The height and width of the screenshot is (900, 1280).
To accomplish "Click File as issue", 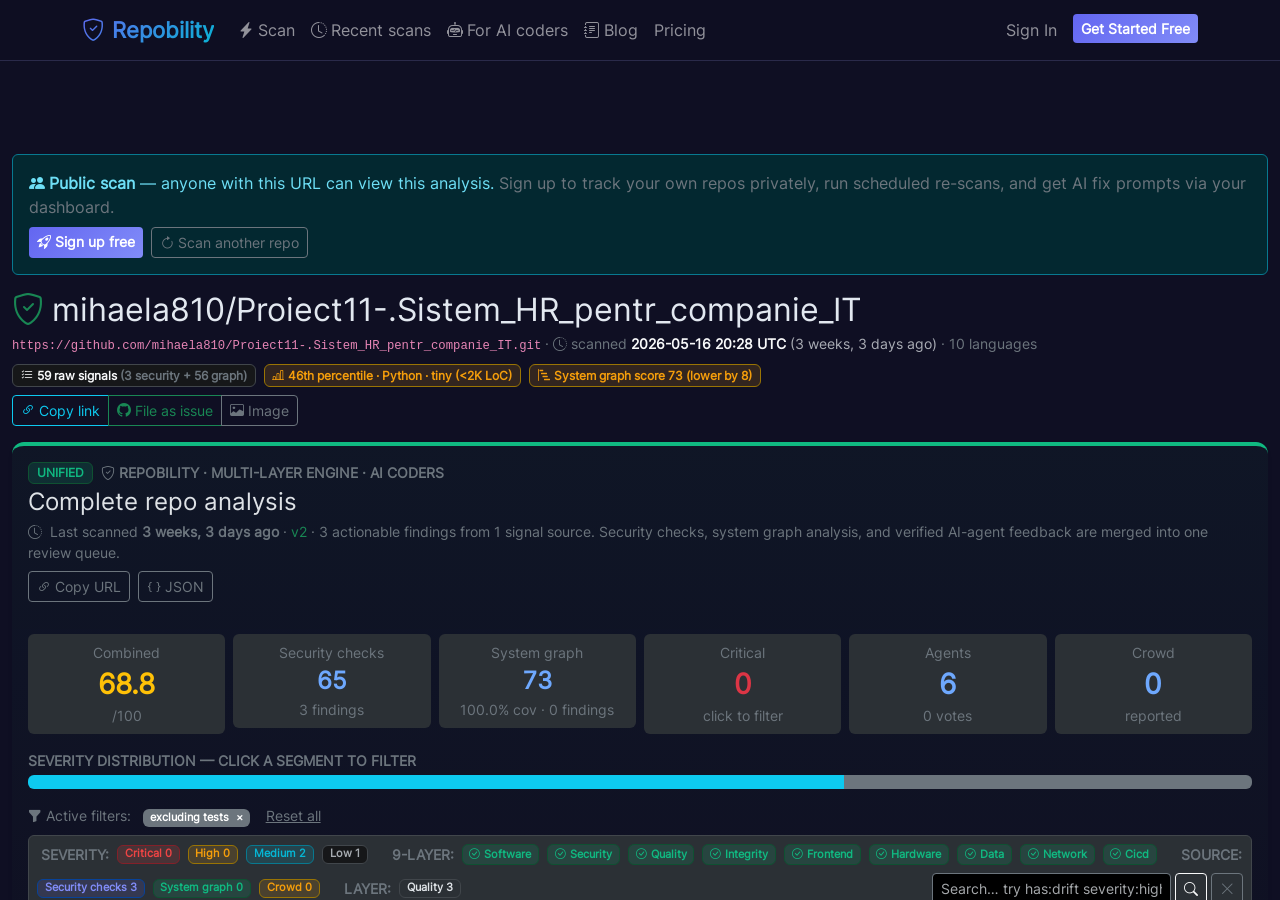I will [165, 410].
